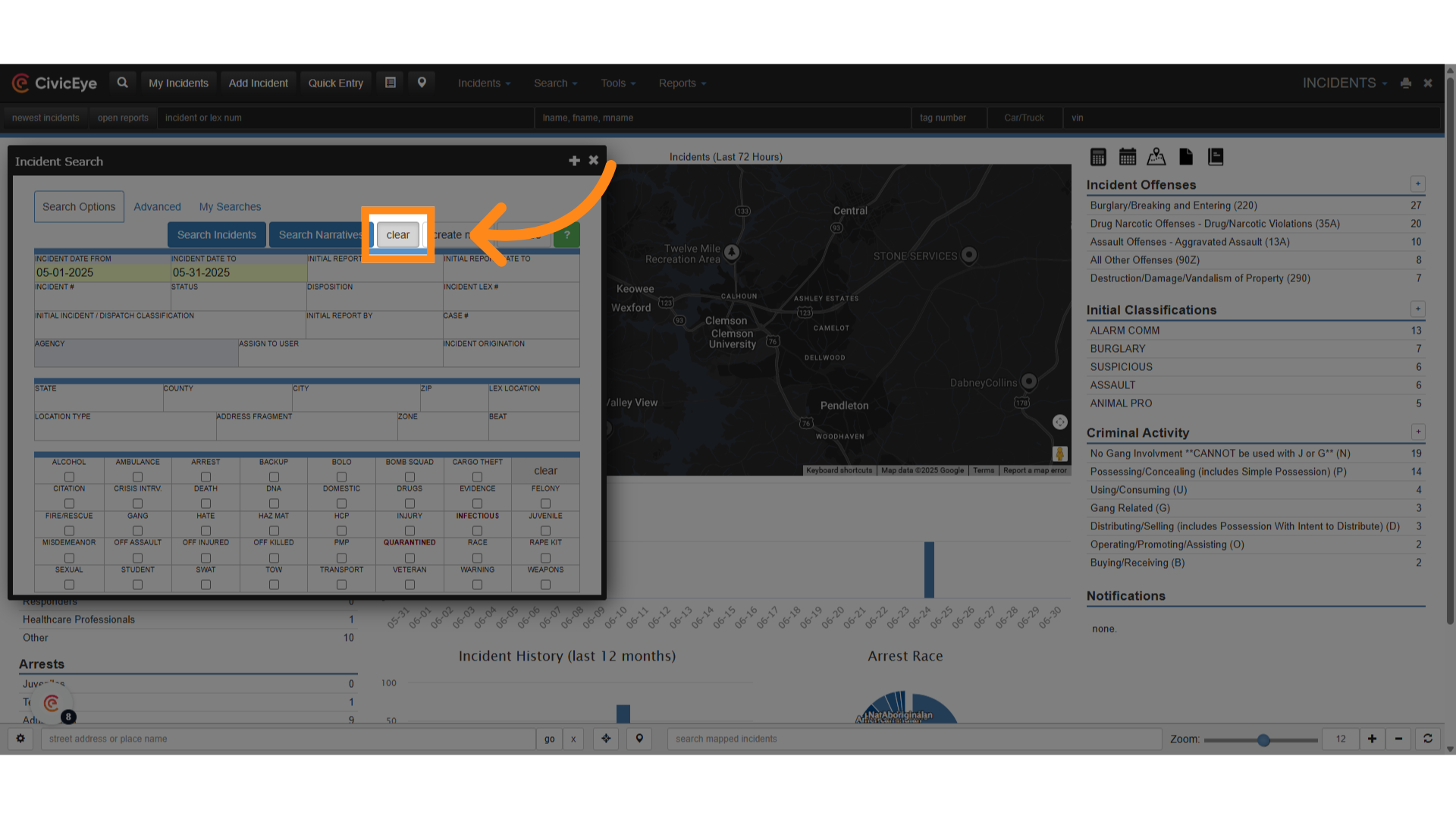Image resolution: width=1456 pixels, height=819 pixels.
Task: Open the calendar icon above Incident Offenses
Action: [x=1128, y=157]
